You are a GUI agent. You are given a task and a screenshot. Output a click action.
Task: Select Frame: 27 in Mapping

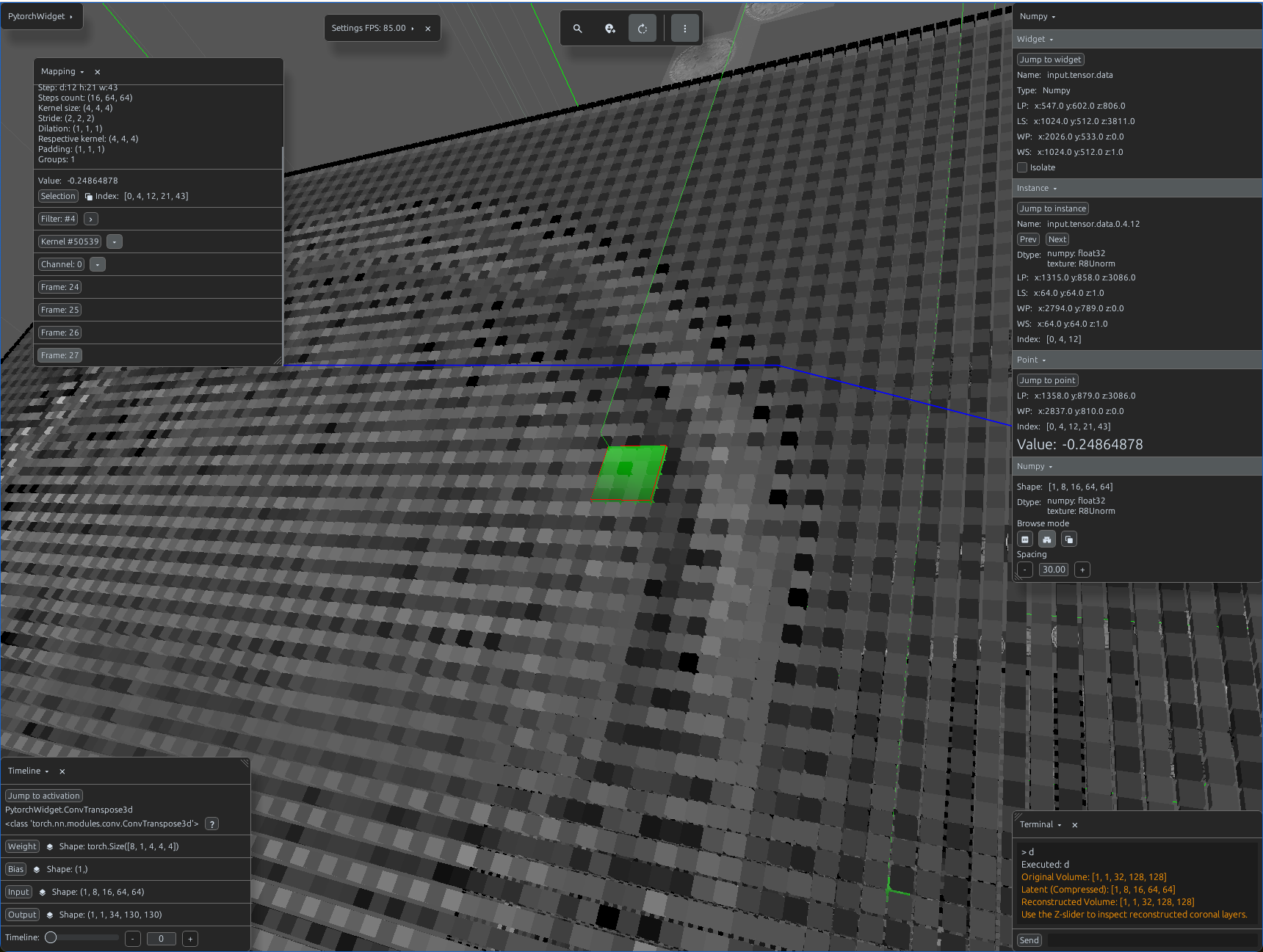pos(59,356)
